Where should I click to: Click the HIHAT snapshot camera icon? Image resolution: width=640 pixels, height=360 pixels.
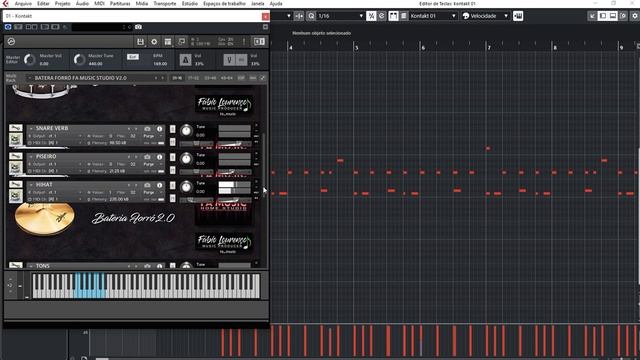(147, 185)
